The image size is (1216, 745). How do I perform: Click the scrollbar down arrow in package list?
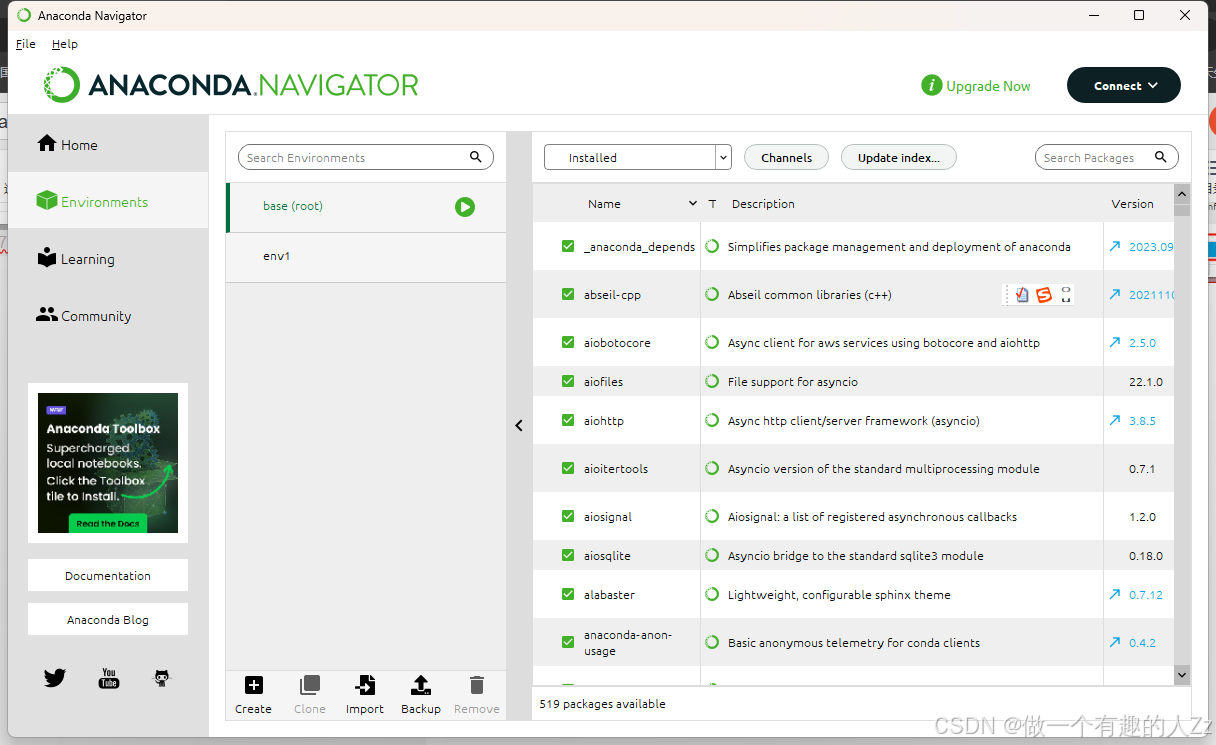(x=1182, y=675)
